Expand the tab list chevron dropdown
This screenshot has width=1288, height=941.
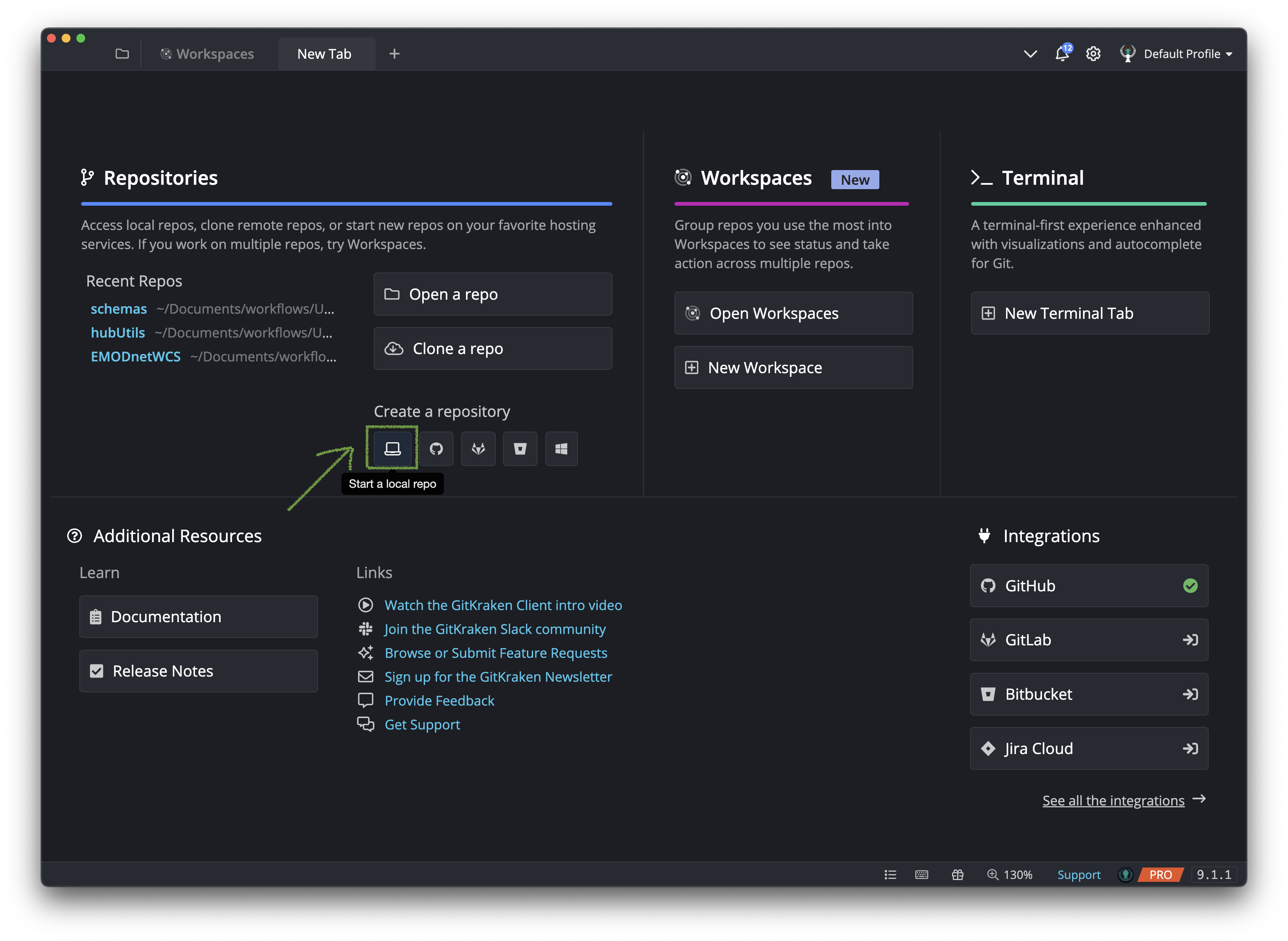pyautogui.click(x=1030, y=54)
